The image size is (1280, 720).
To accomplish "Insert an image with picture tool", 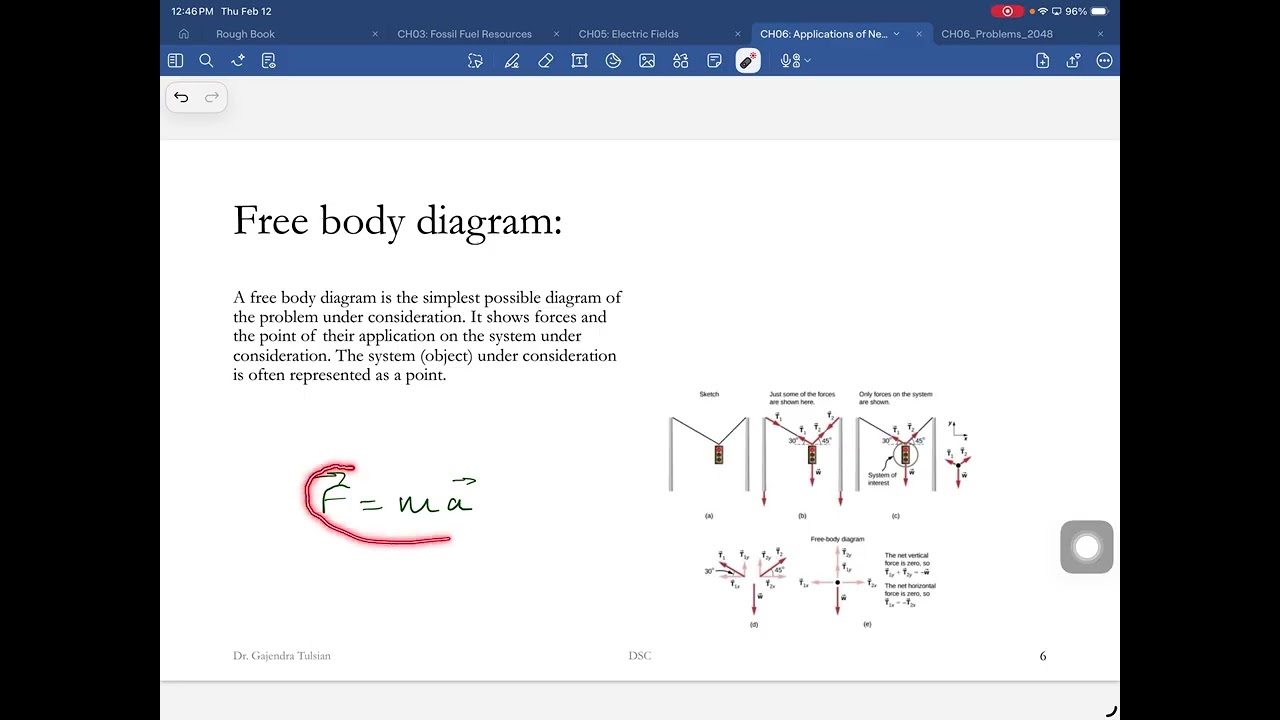I will pos(647,61).
